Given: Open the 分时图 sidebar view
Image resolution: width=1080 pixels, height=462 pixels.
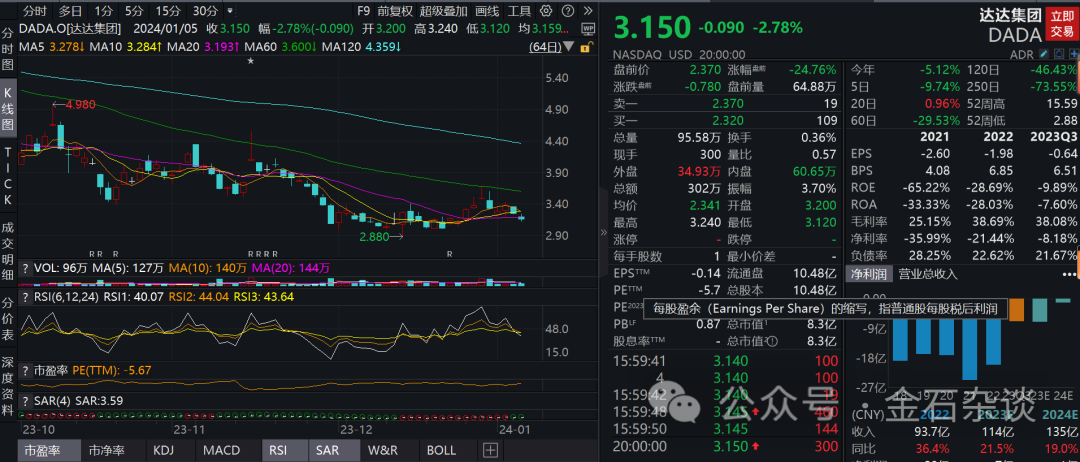Looking at the screenshot, I should point(8,50).
